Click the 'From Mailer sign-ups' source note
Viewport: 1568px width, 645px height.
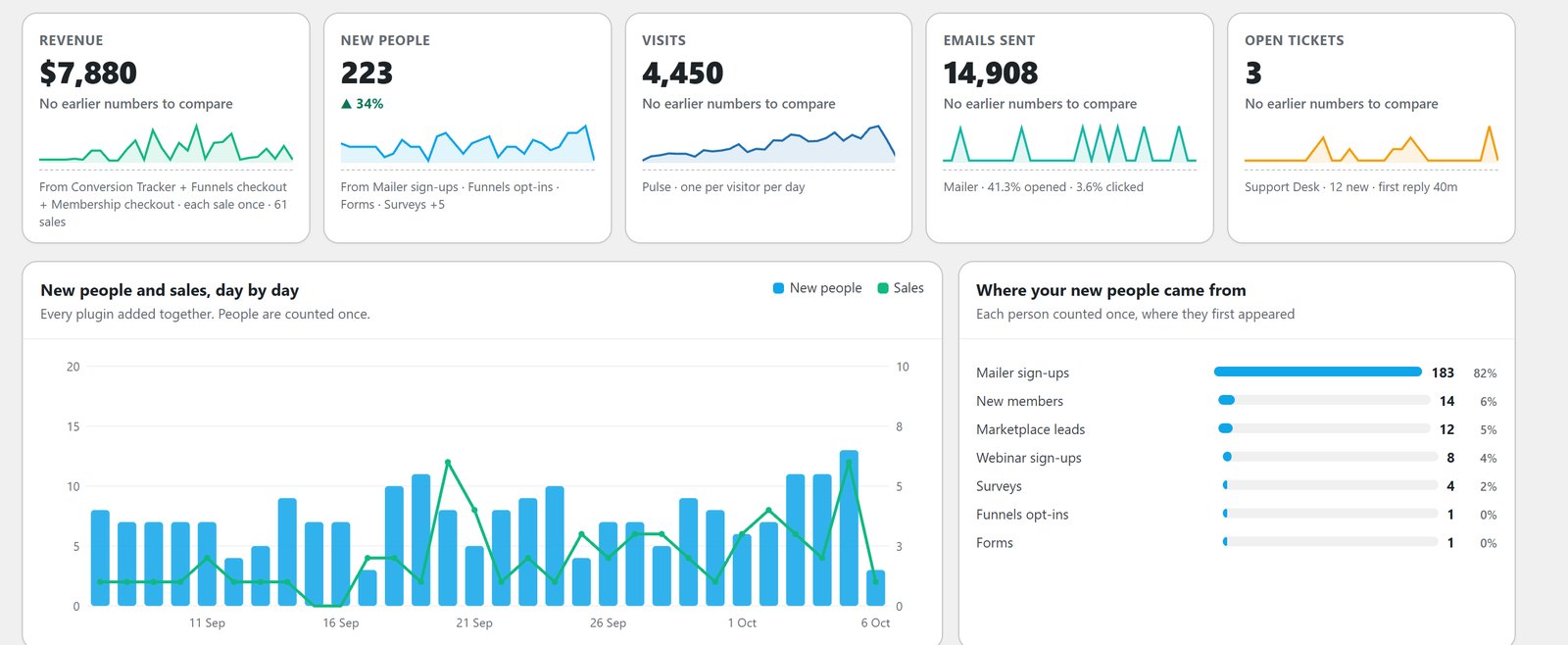(450, 196)
